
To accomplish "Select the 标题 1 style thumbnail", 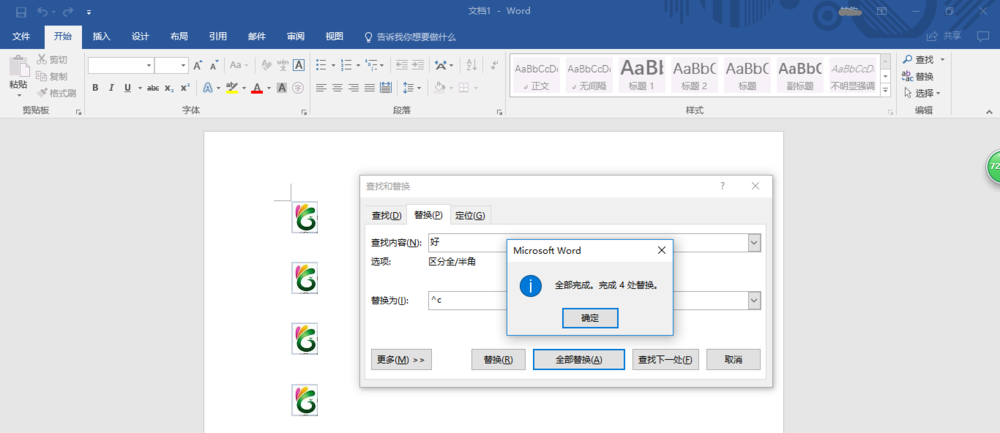I will (642, 75).
